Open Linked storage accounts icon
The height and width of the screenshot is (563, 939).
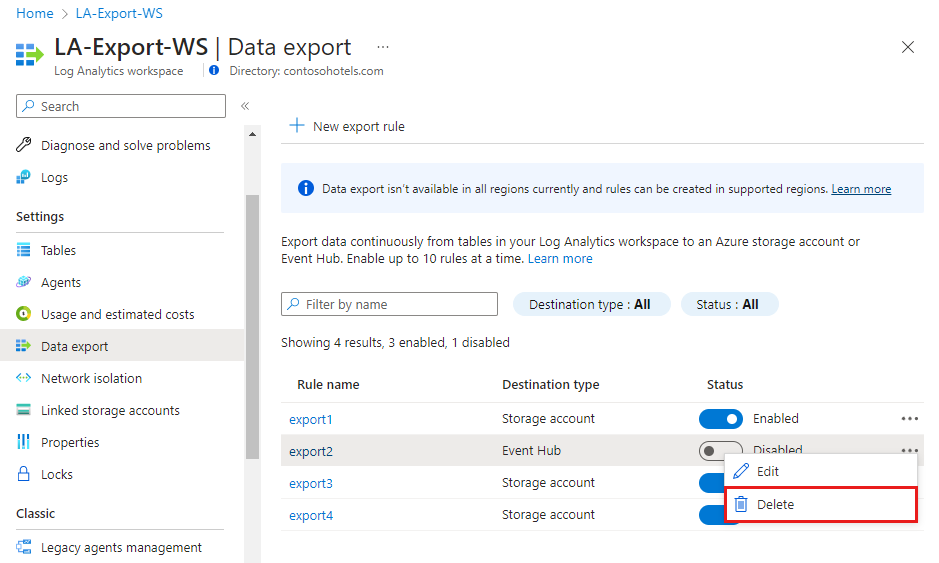coord(24,410)
